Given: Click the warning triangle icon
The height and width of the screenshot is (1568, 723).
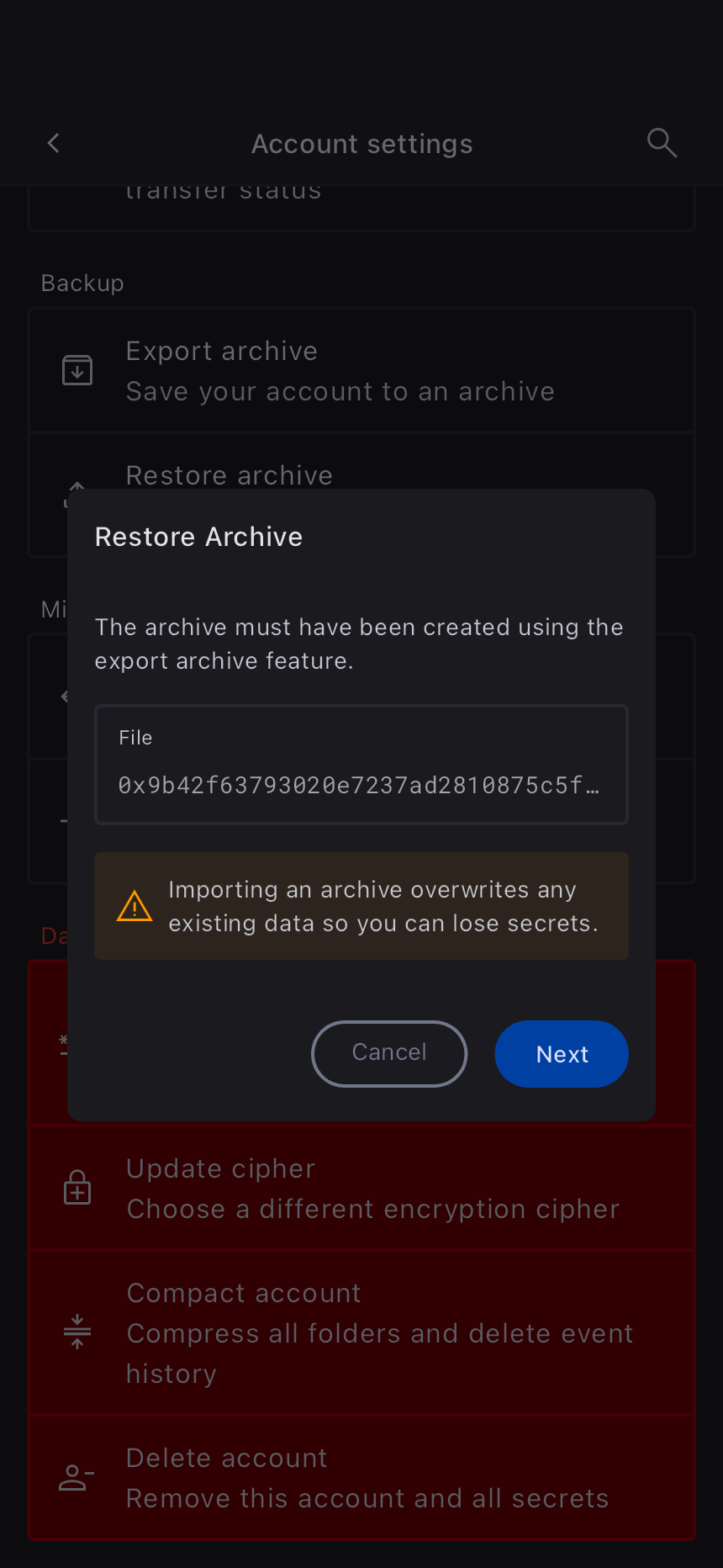Looking at the screenshot, I should [x=135, y=906].
